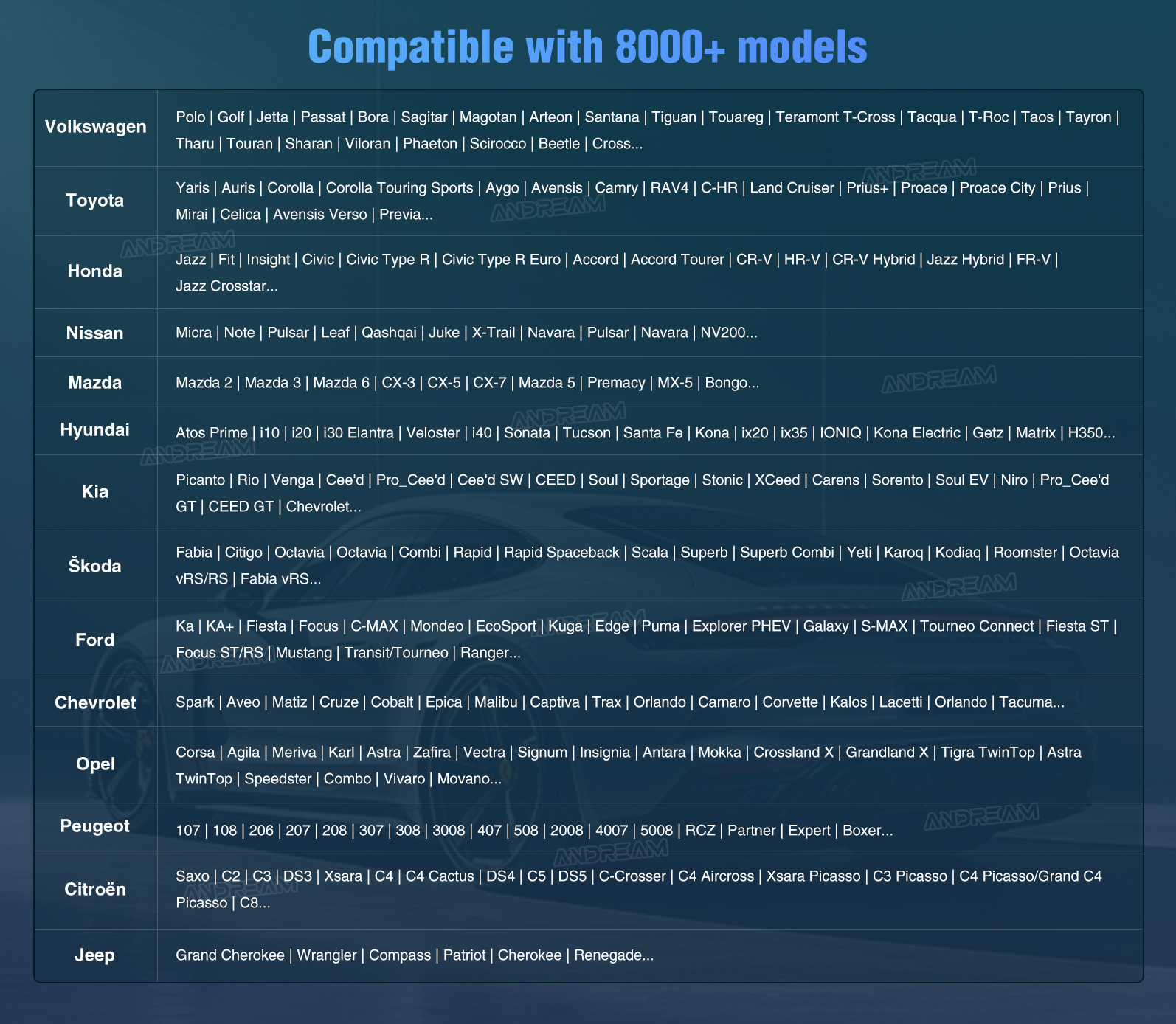This screenshot has width=1176, height=1024.
Task: Choose 'Grandland X' in the Opel row
Action: 887,753
